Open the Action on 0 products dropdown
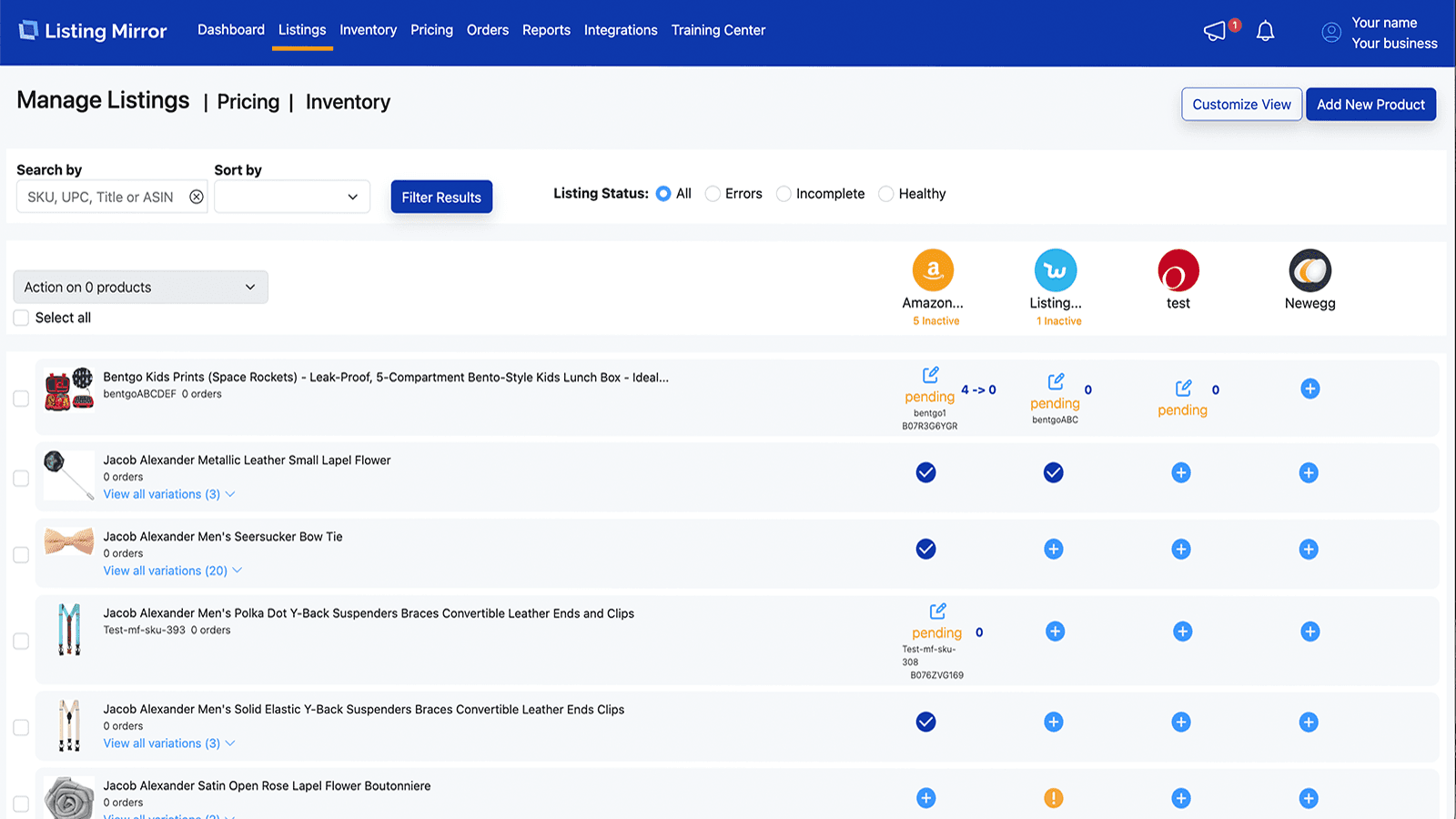Image resolution: width=1456 pixels, height=819 pixels. [140, 287]
